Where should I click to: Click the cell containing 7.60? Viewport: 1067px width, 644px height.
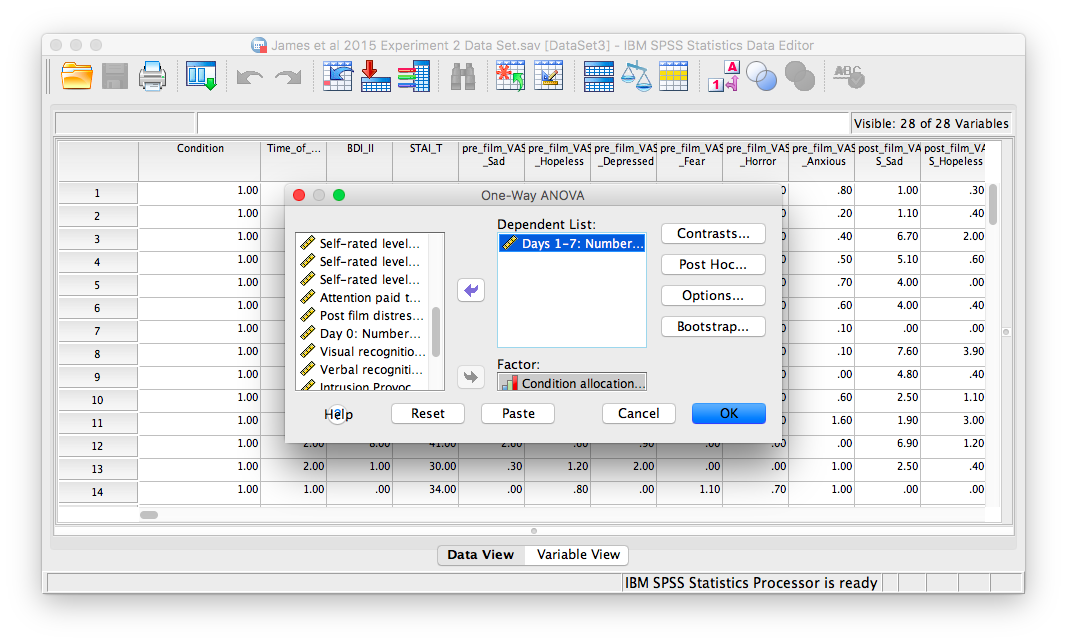pyautogui.click(x=888, y=351)
